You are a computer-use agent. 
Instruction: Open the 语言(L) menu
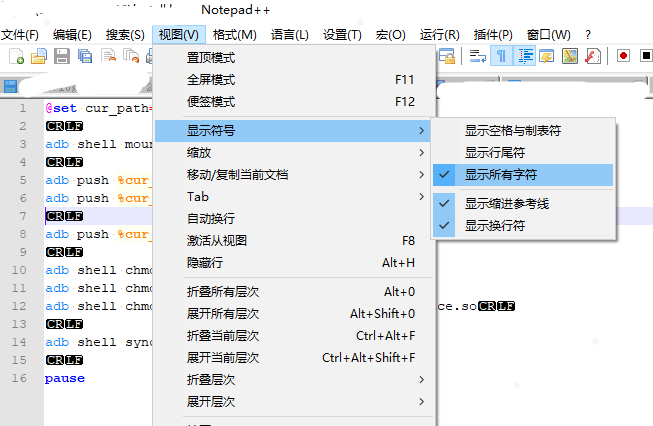tap(289, 35)
